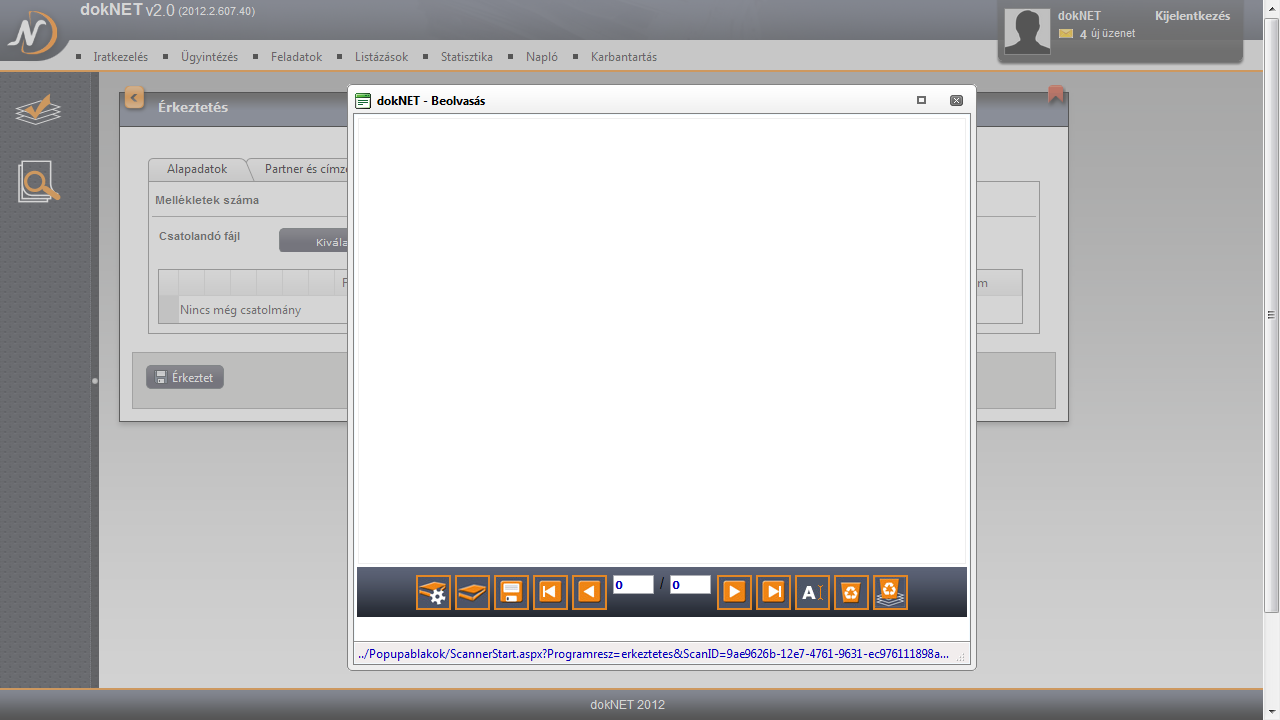Viewport: 1280px width, 720px height.
Task: Save scanned pages with floppy disk icon
Action: 511,592
